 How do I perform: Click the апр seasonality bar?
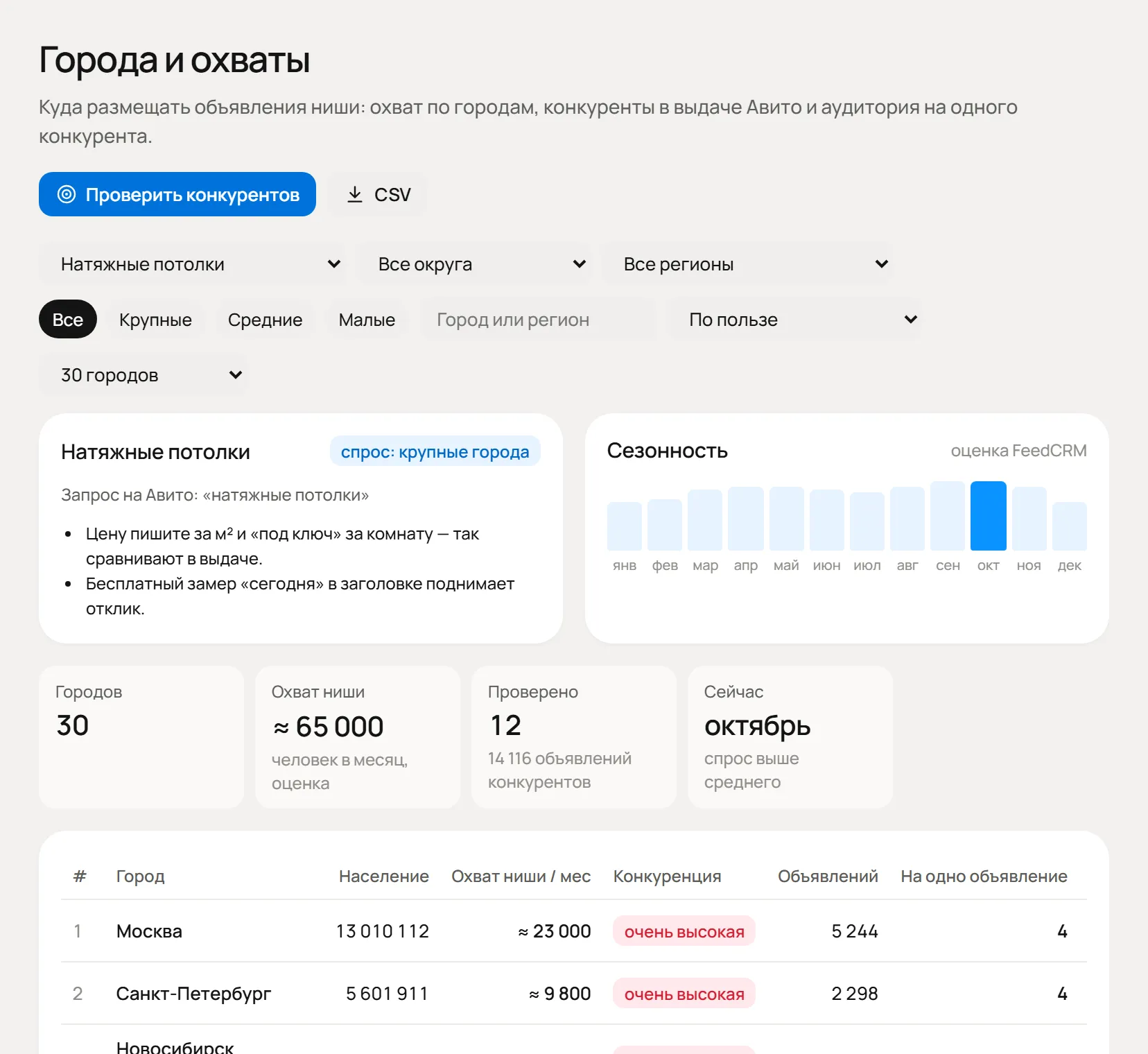(746, 519)
